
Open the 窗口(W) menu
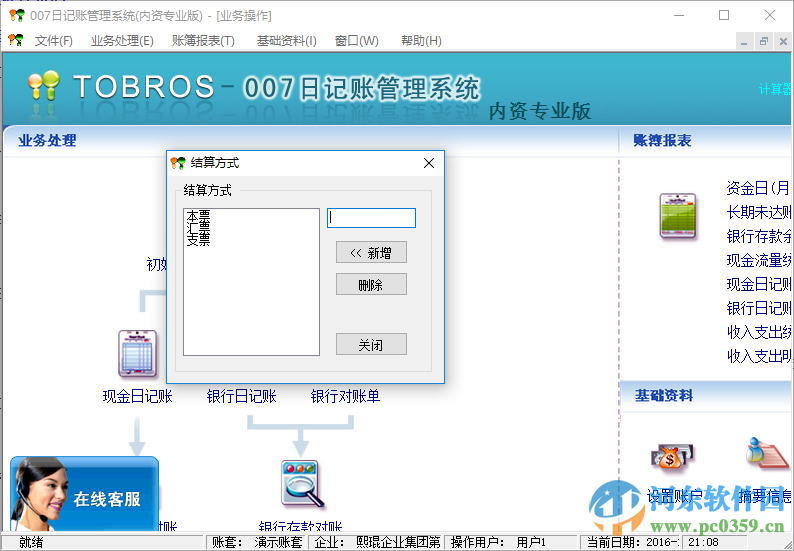[356, 41]
